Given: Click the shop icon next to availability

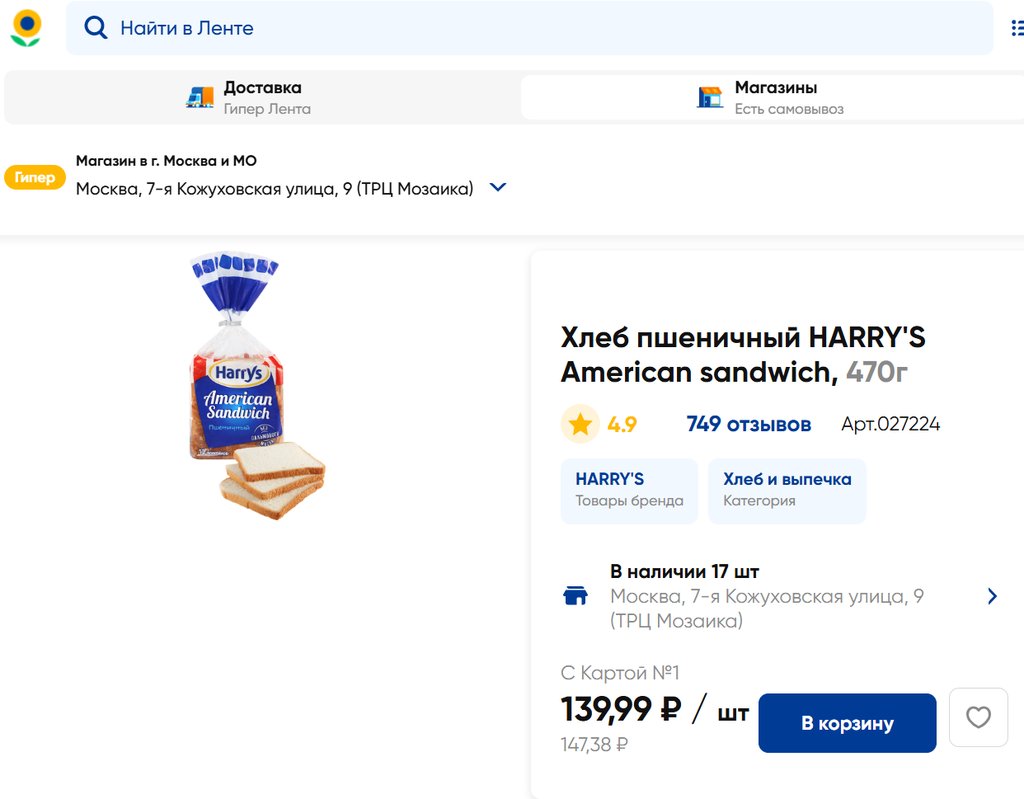Looking at the screenshot, I should (x=575, y=597).
